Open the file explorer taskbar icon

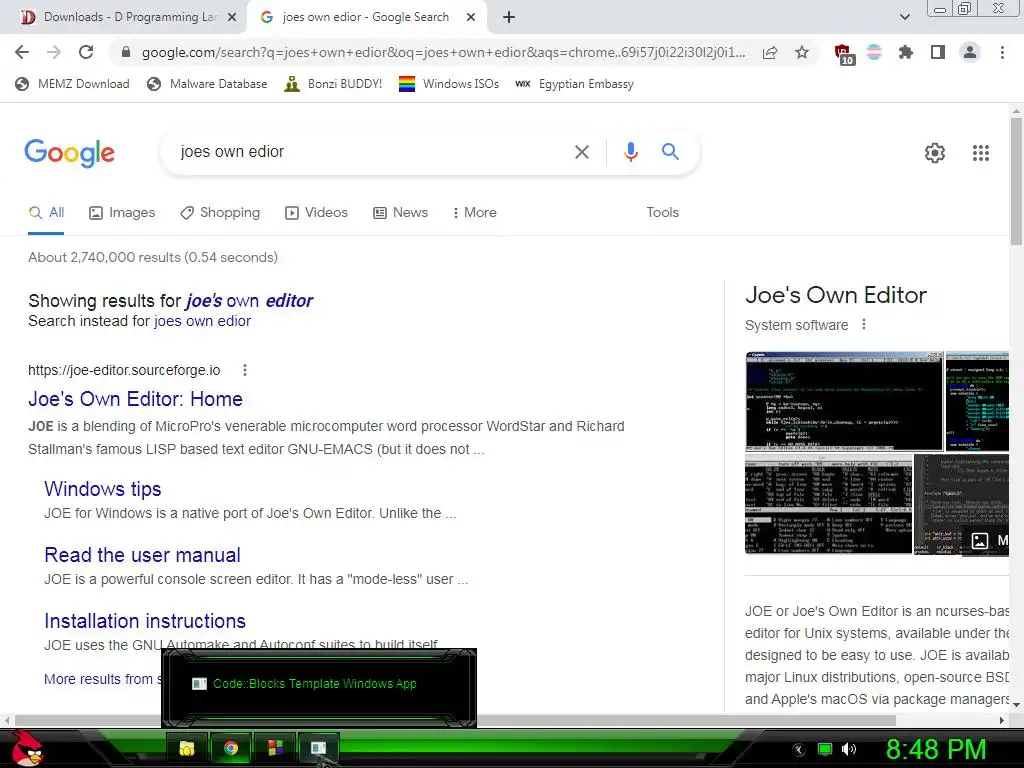click(x=187, y=748)
